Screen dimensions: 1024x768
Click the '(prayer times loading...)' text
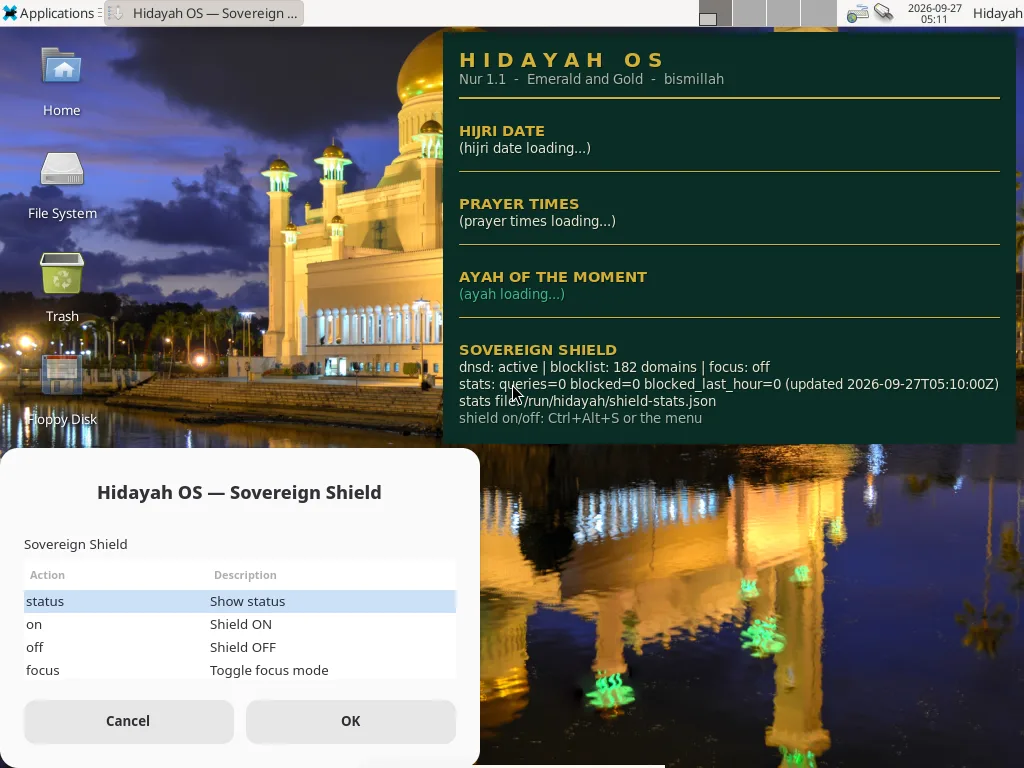click(x=537, y=221)
